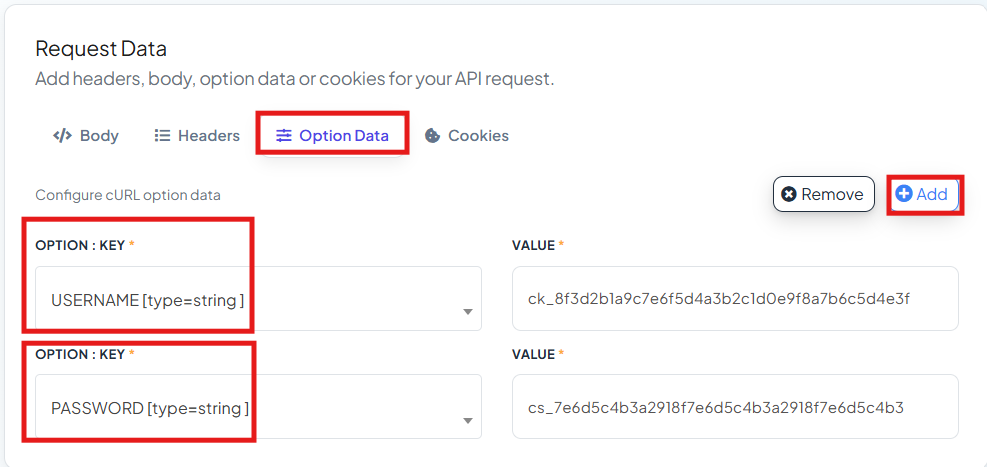Image resolution: width=987 pixels, height=467 pixels.
Task: Open the USERNAME [type=string] key selector
Action: pos(259,298)
